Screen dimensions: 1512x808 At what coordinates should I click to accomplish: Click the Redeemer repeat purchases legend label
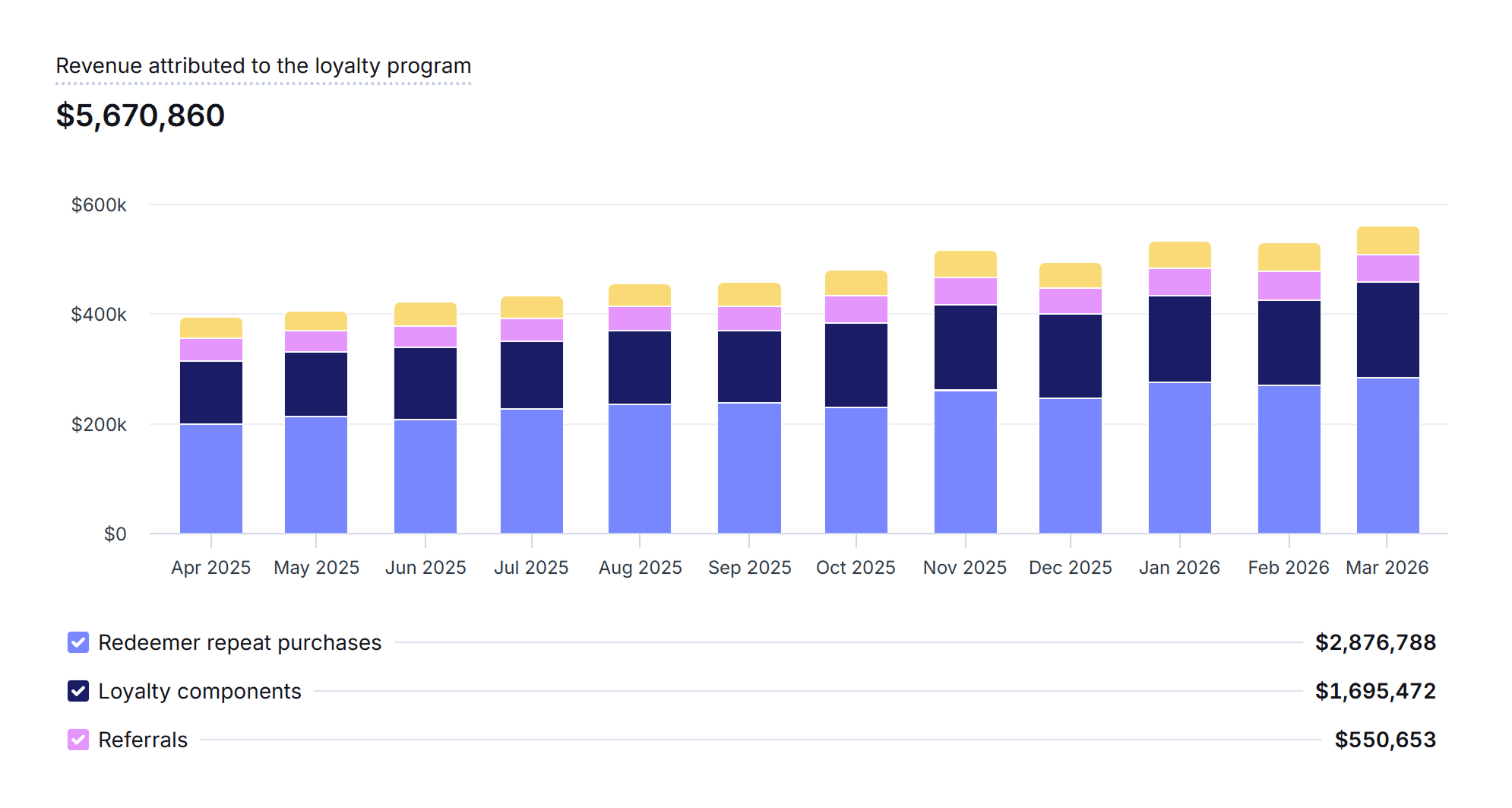pos(239,642)
